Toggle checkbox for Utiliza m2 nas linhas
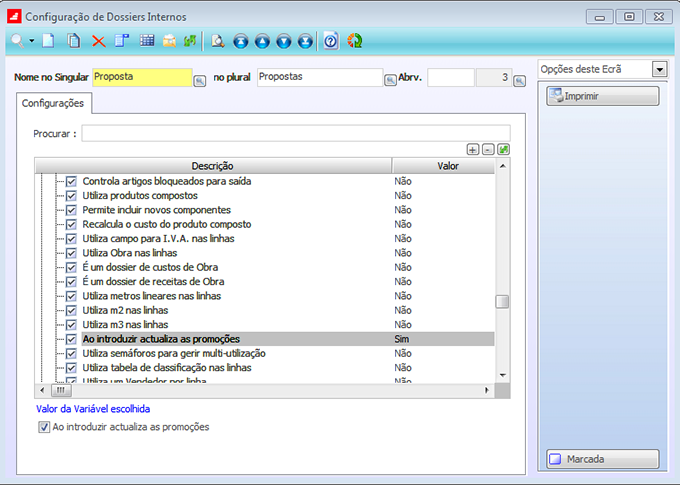Viewport: 680px width, 485px height. coord(71,310)
